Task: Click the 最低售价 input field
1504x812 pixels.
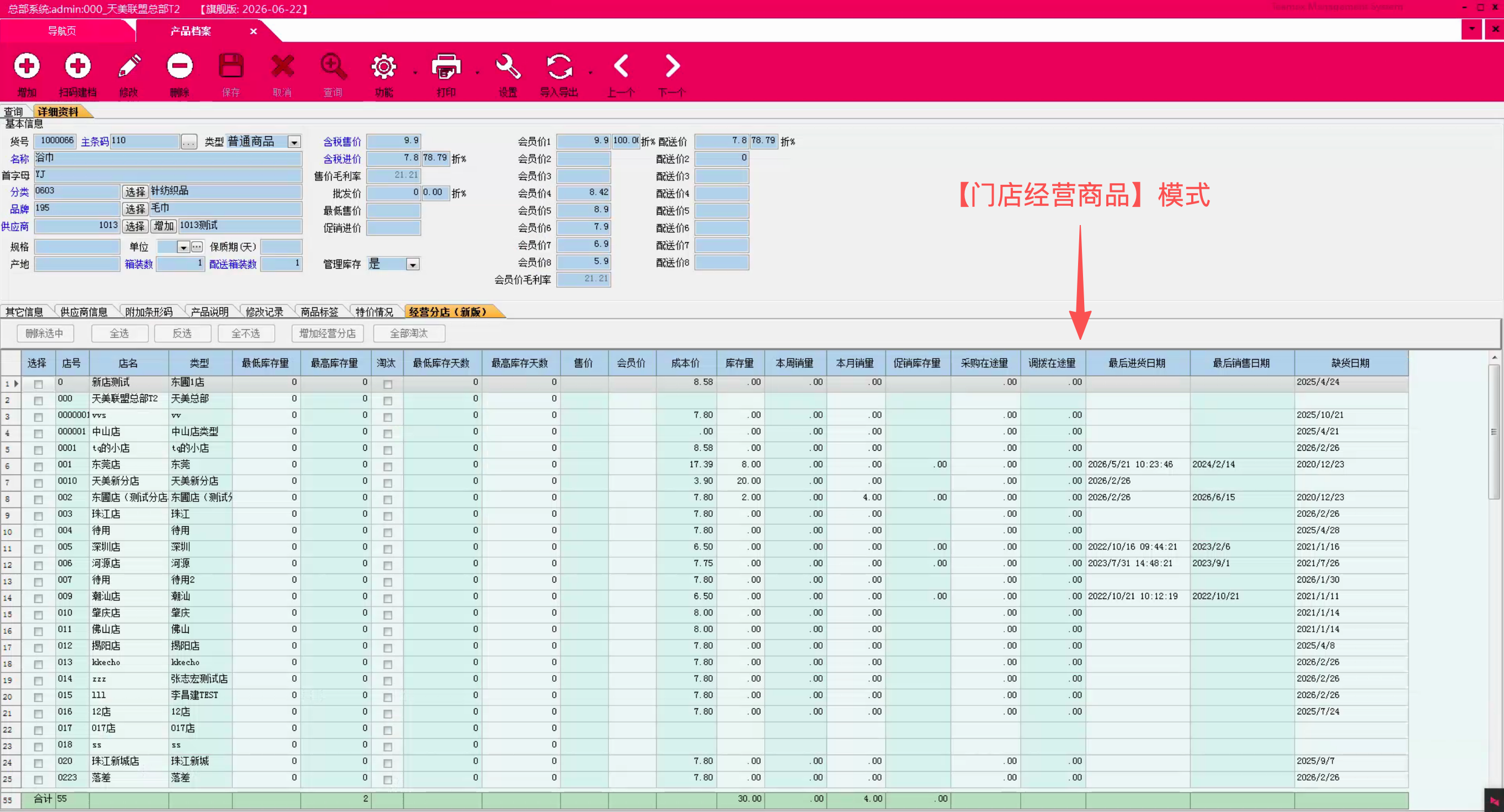Action: pos(393,211)
